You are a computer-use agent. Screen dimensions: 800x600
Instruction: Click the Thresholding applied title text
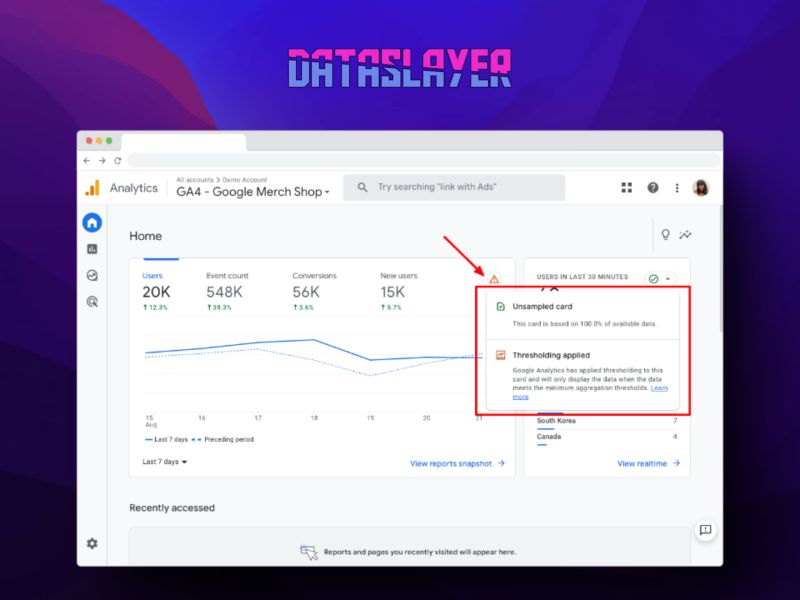[x=551, y=355]
